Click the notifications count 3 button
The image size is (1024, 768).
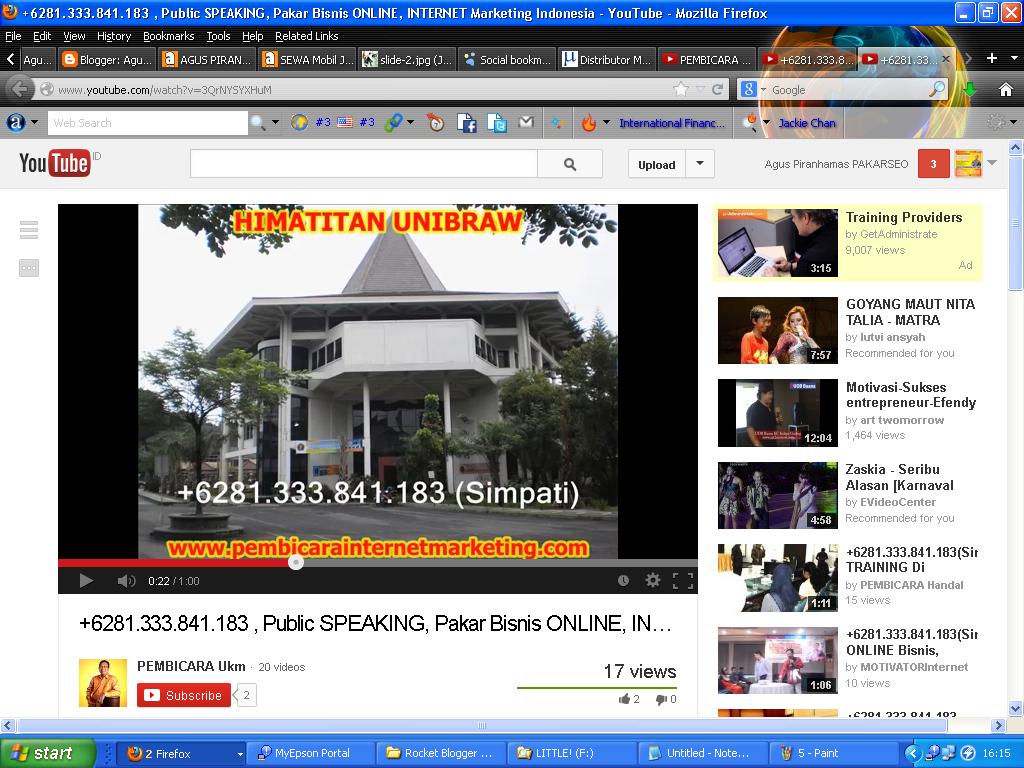point(933,164)
